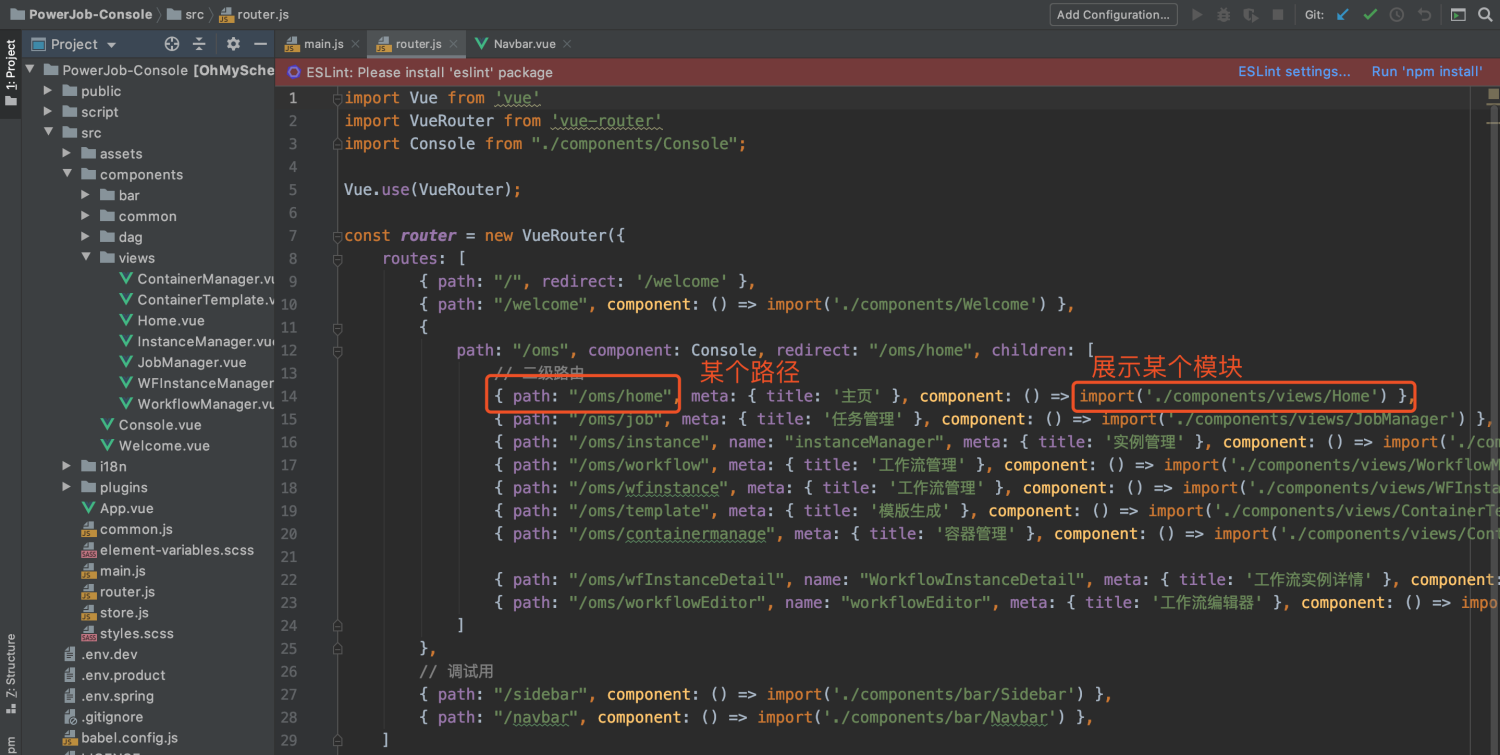
Task: Click the Debug bug icon
Action: pos(1224,15)
